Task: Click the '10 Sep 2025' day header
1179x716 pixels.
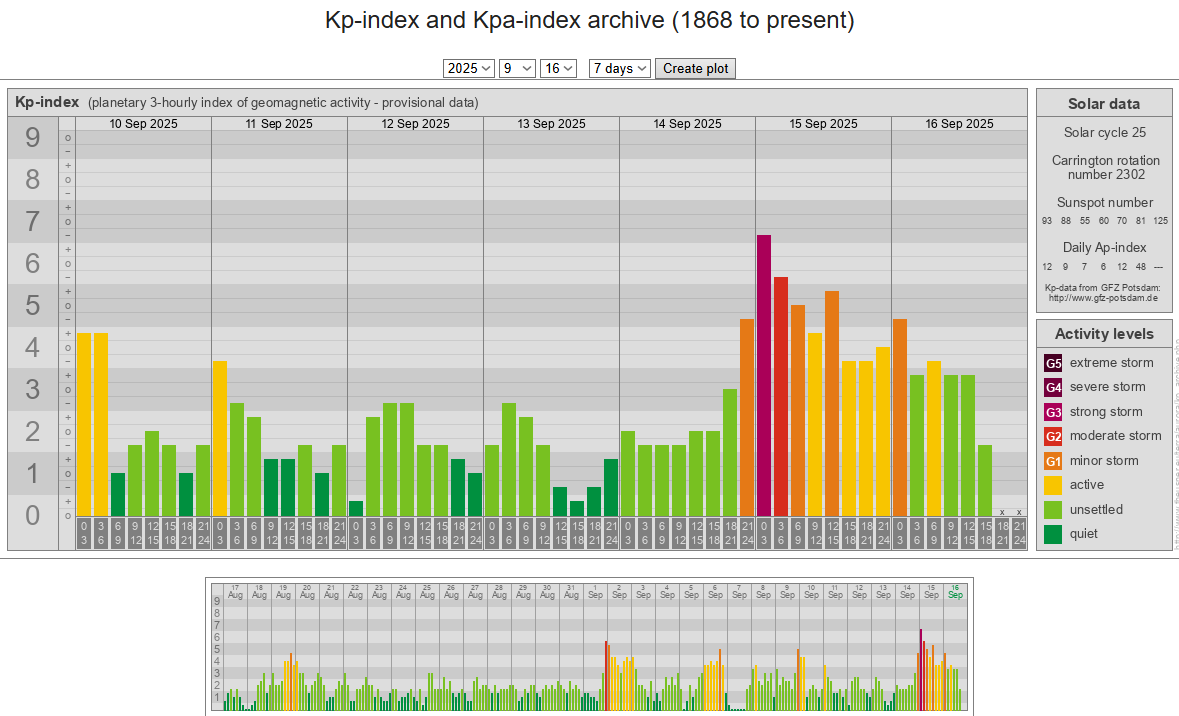Action: click(144, 123)
